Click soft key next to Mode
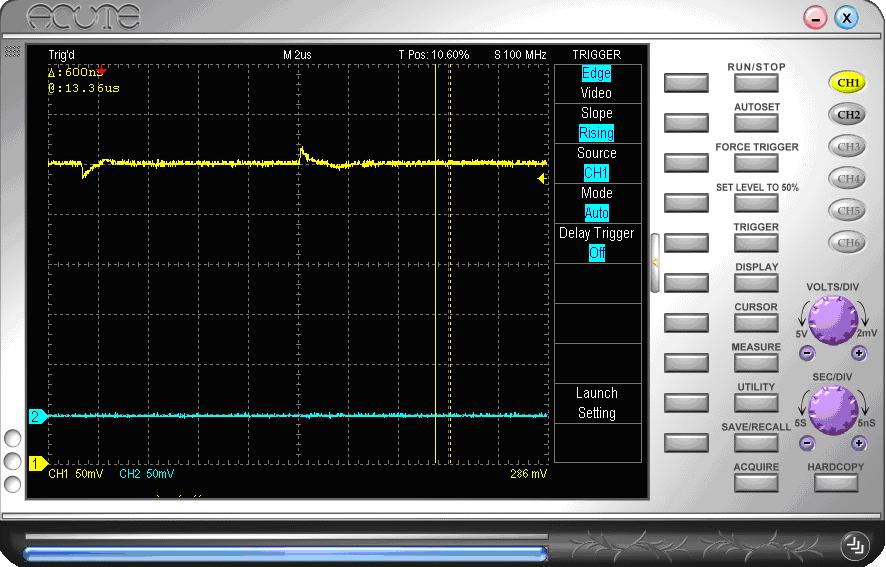Screen dimensions: 886x567 coord(686,204)
